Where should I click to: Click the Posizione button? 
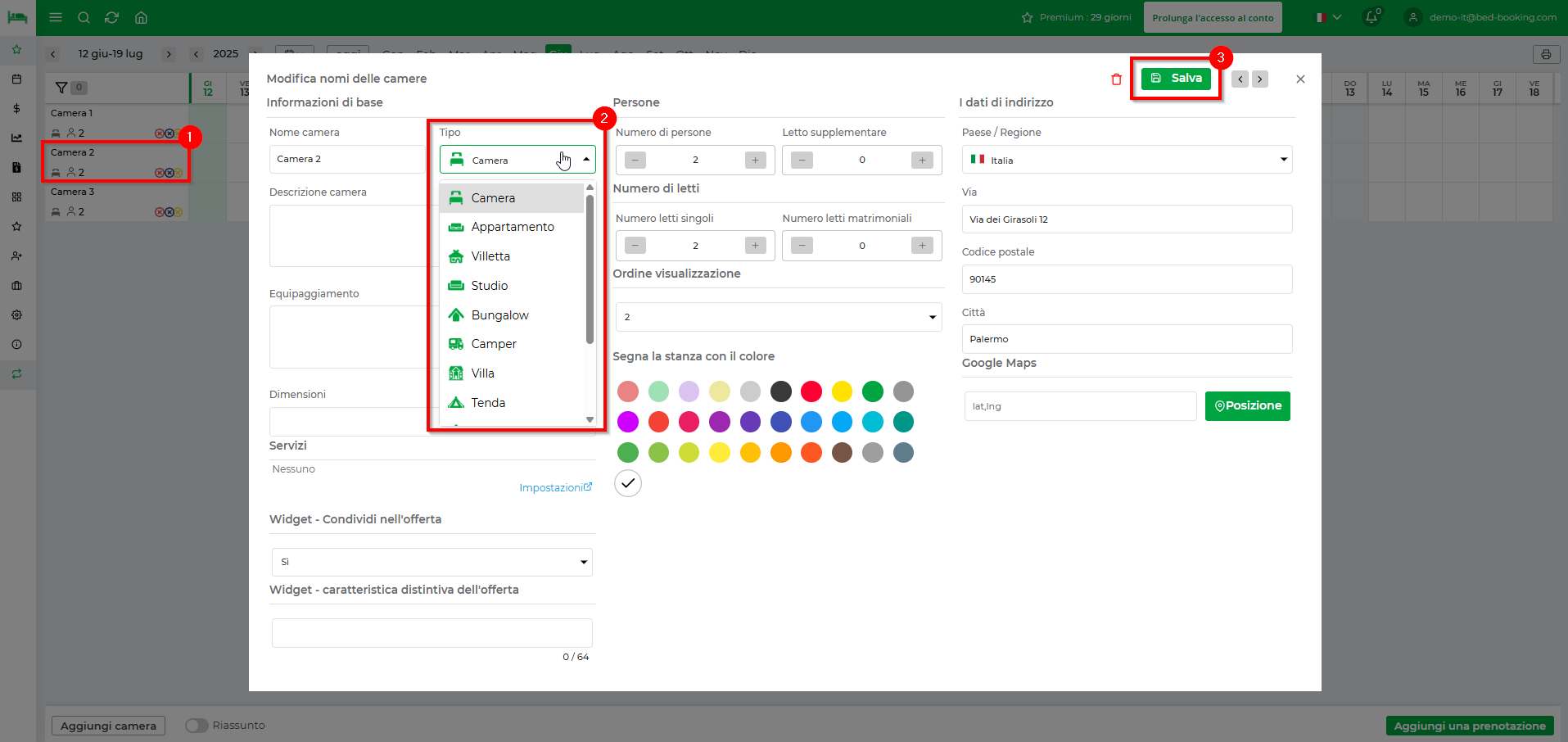coord(1248,406)
